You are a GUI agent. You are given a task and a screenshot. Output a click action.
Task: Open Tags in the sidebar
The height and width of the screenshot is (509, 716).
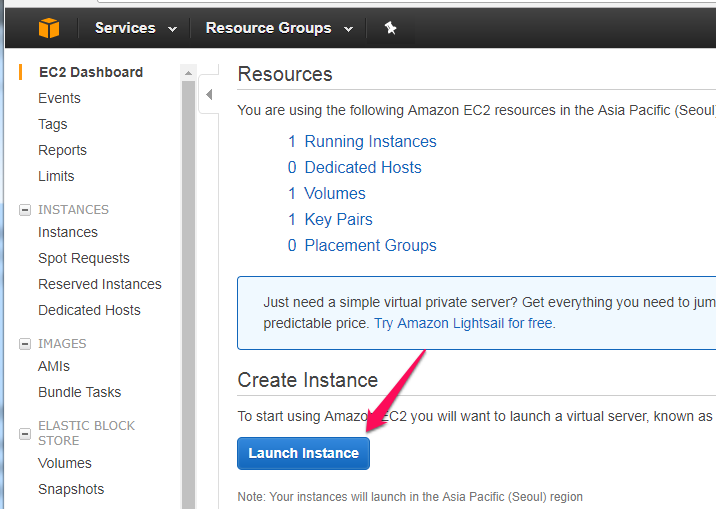pyautogui.click(x=53, y=124)
